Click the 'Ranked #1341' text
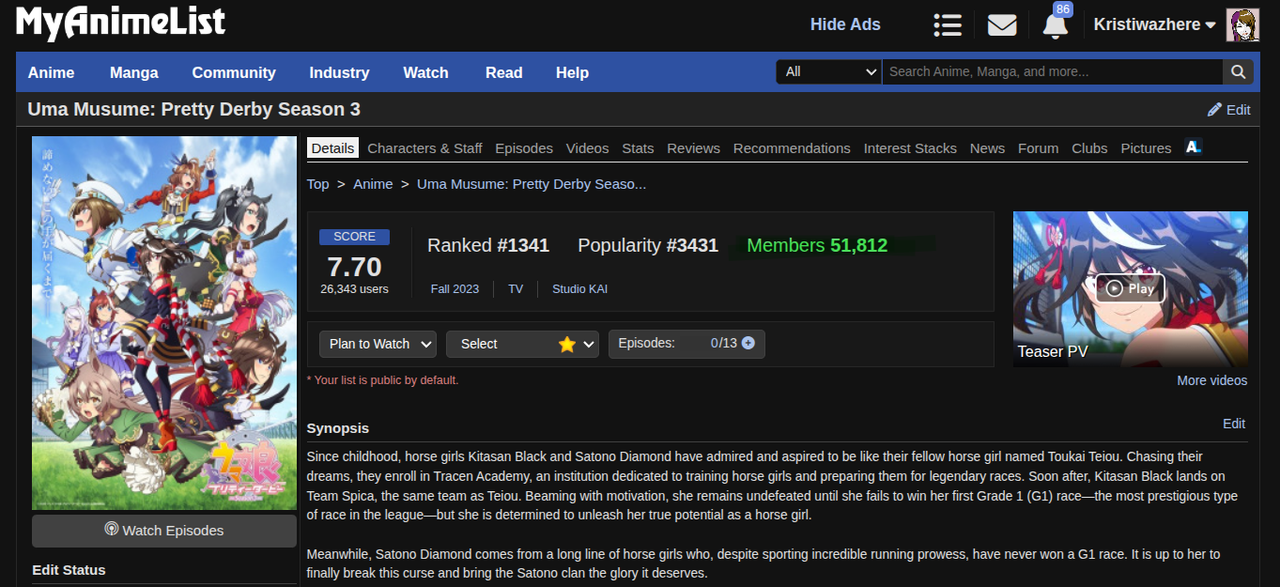The image size is (1280, 587). 488,246
